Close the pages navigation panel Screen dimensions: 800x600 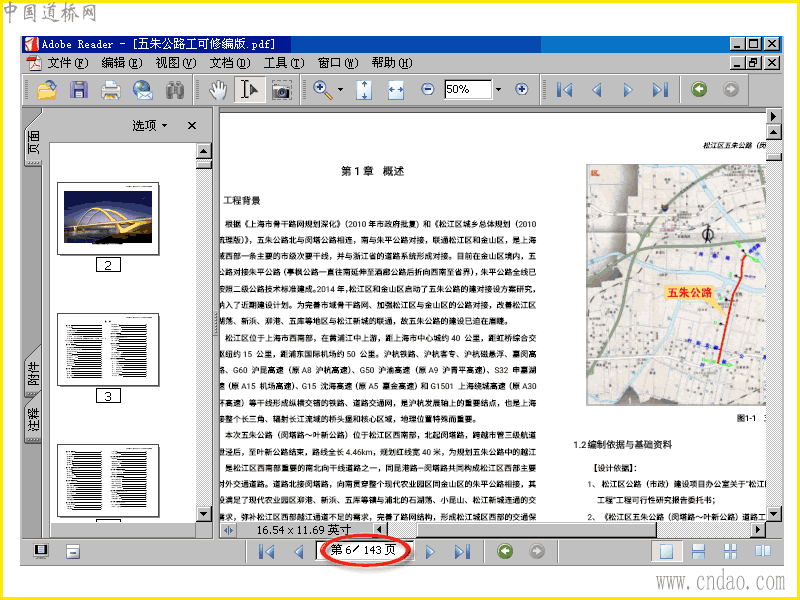point(192,125)
